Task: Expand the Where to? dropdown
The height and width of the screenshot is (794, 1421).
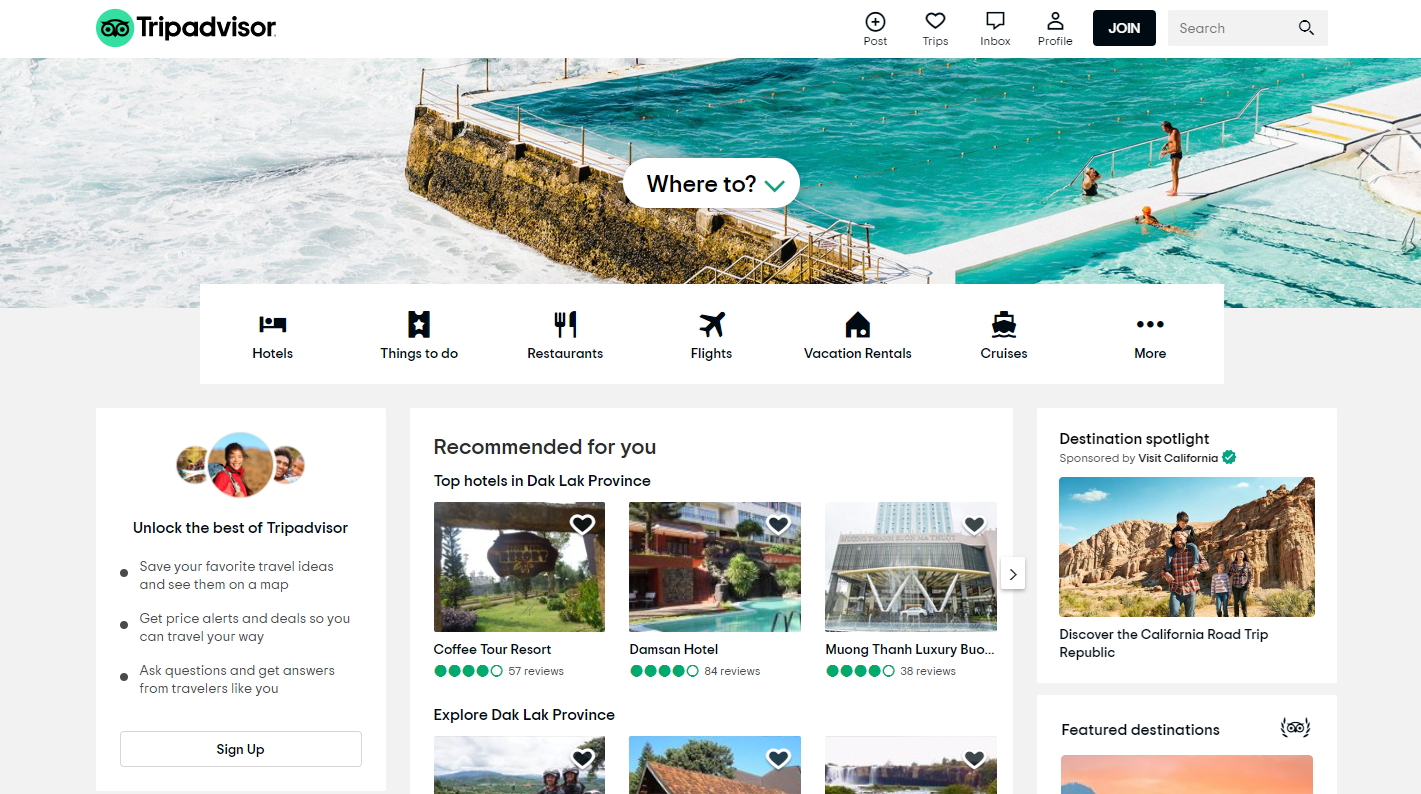Action: pyautogui.click(x=711, y=184)
